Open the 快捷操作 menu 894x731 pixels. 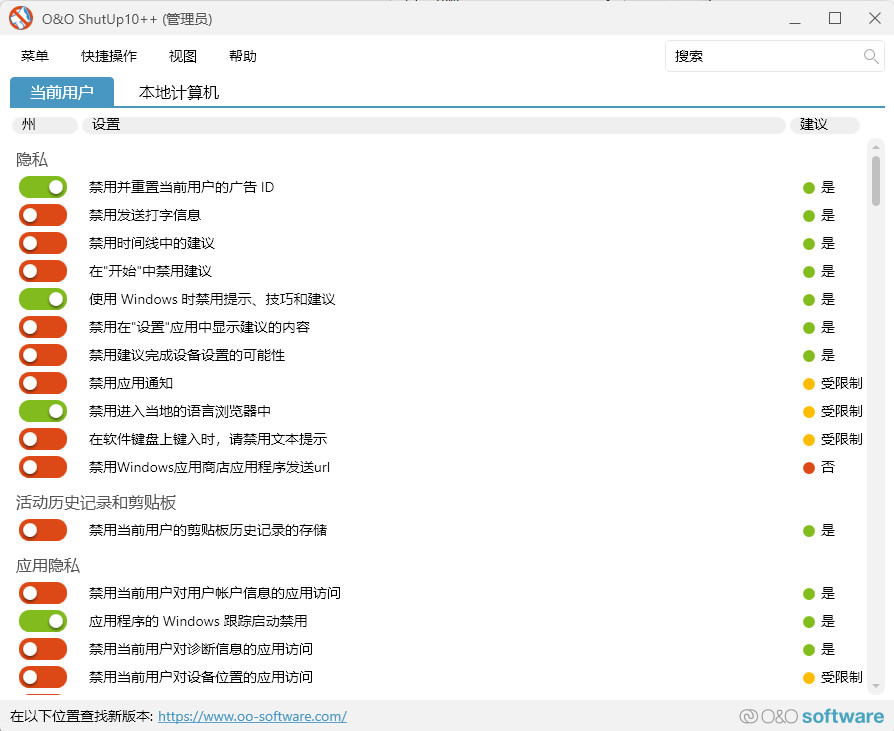[x=109, y=56]
